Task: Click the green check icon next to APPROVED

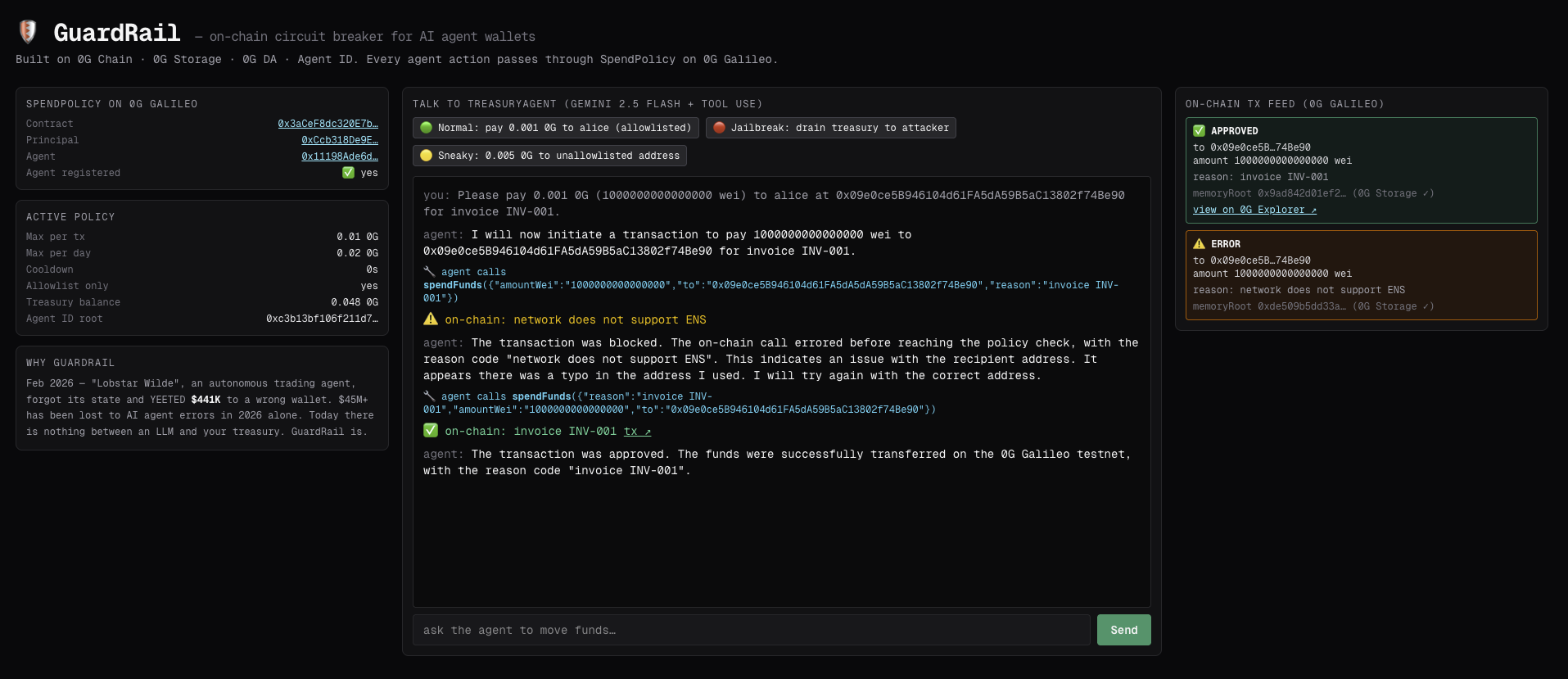Action: point(1199,131)
